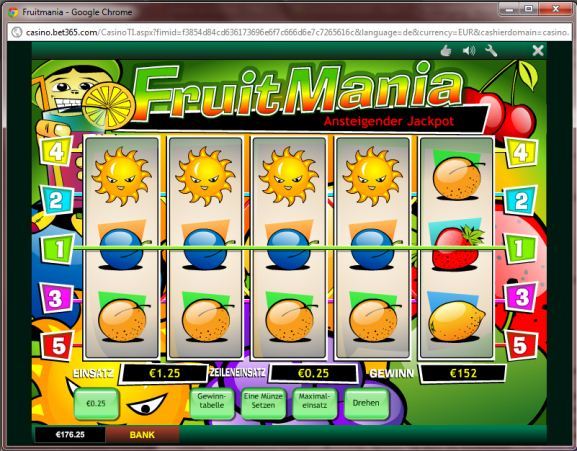Select payline 5 marker on left
Image resolution: width=577 pixels, height=451 pixels.
click(57, 345)
